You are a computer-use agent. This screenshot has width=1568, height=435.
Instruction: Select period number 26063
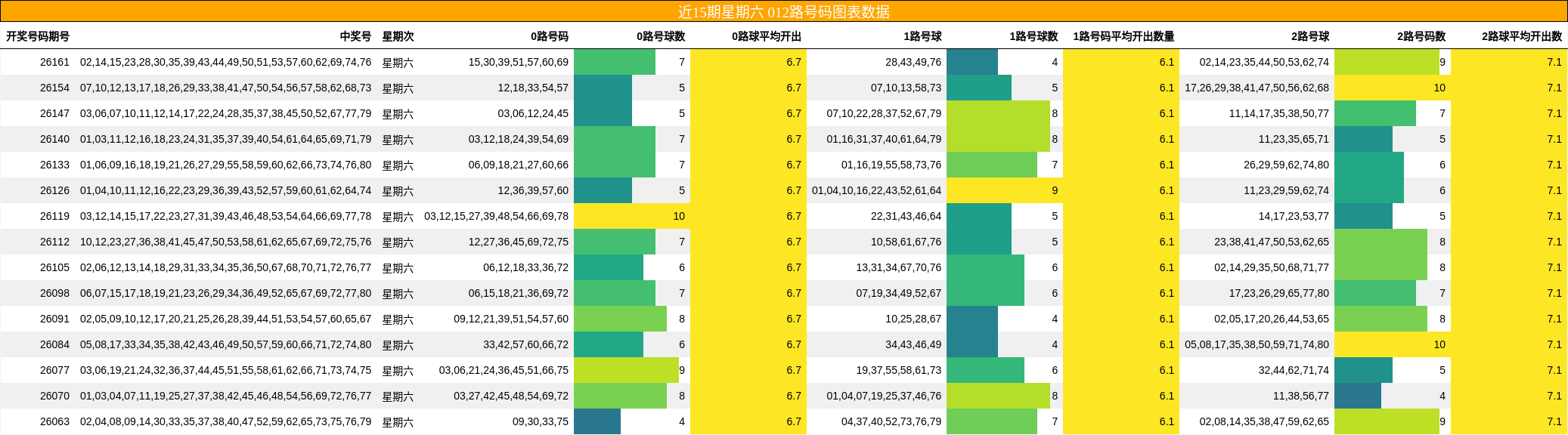pyautogui.click(x=54, y=421)
